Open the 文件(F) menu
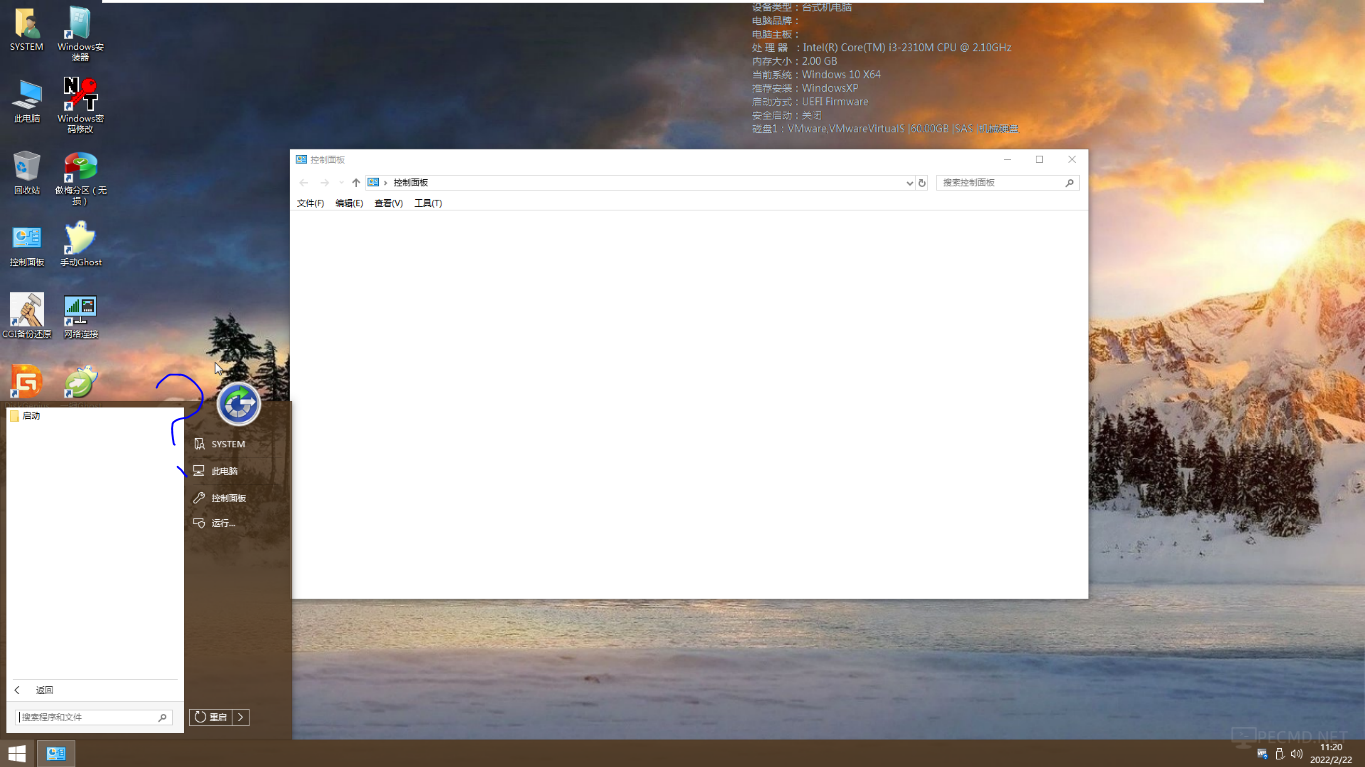Viewport: 1365px width, 767px height. pyautogui.click(x=310, y=203)
